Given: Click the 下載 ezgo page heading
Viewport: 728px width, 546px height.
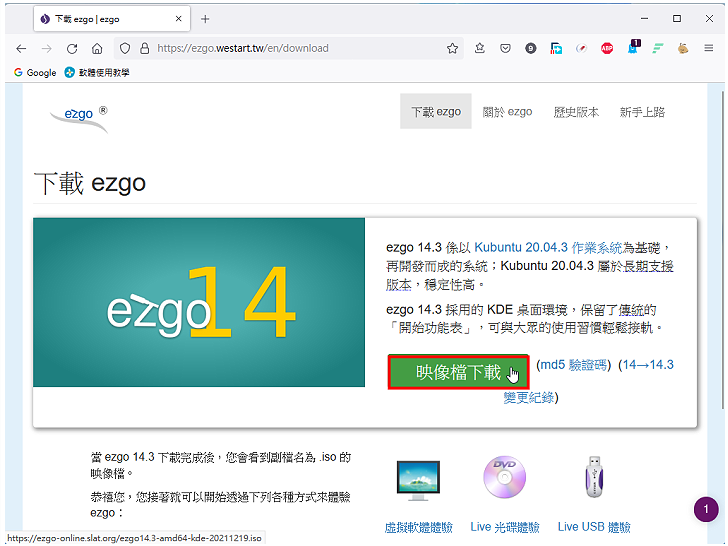Looking at the screenshot, I should tap(90, 183).
